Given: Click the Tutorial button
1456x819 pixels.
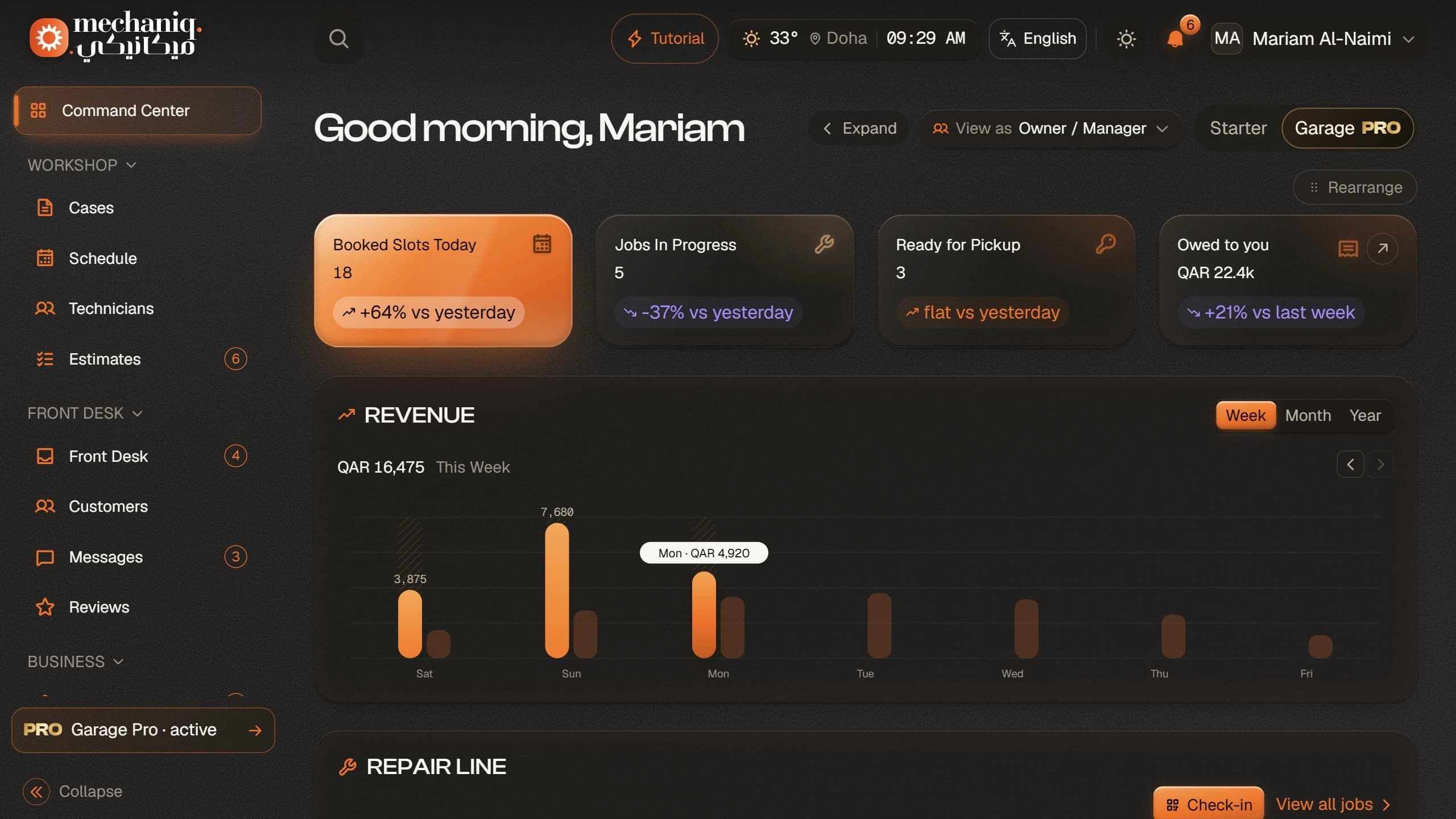Looking at the screenshot, I should (665, 39).
